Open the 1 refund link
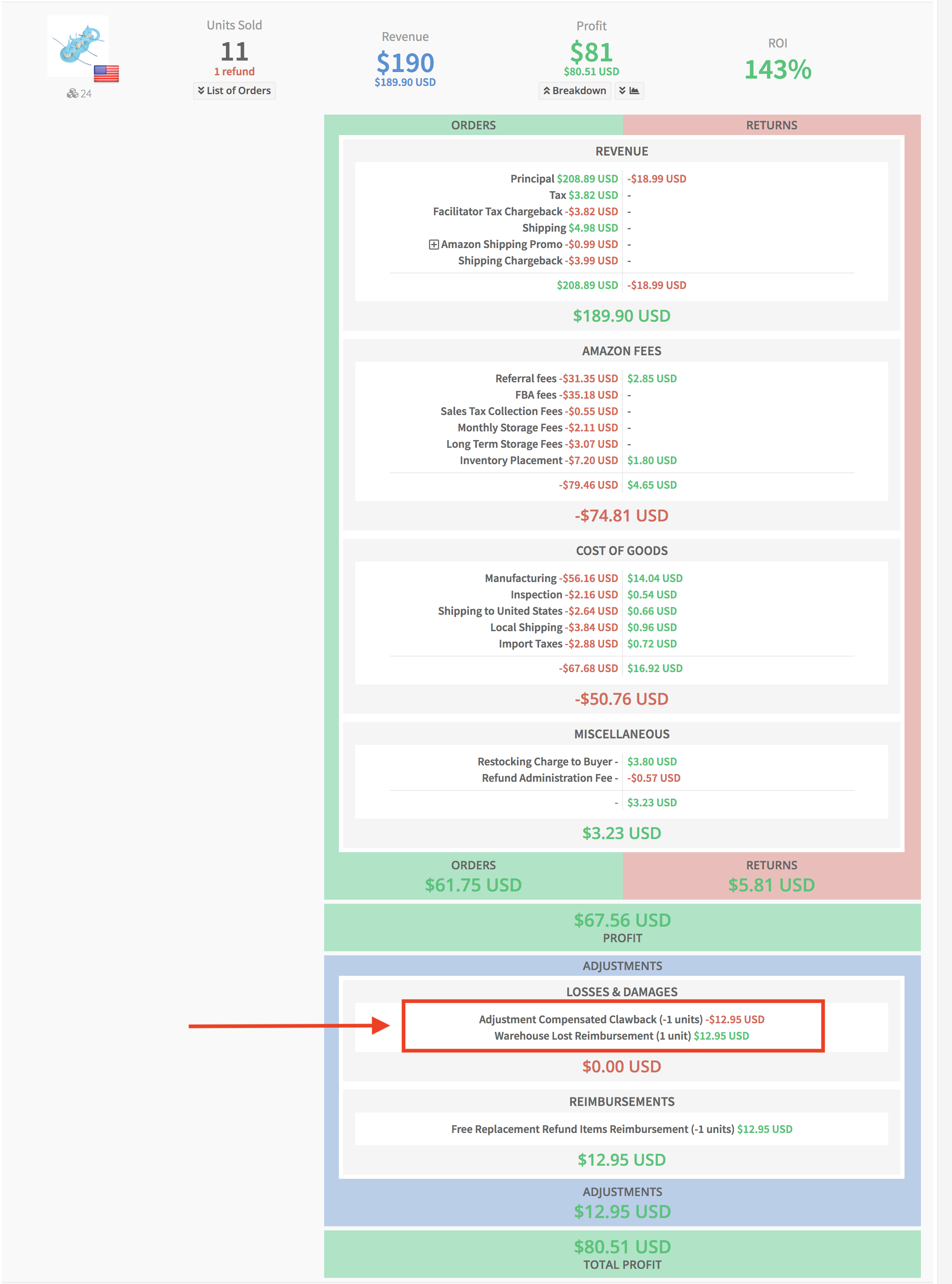 coord(234,72)
